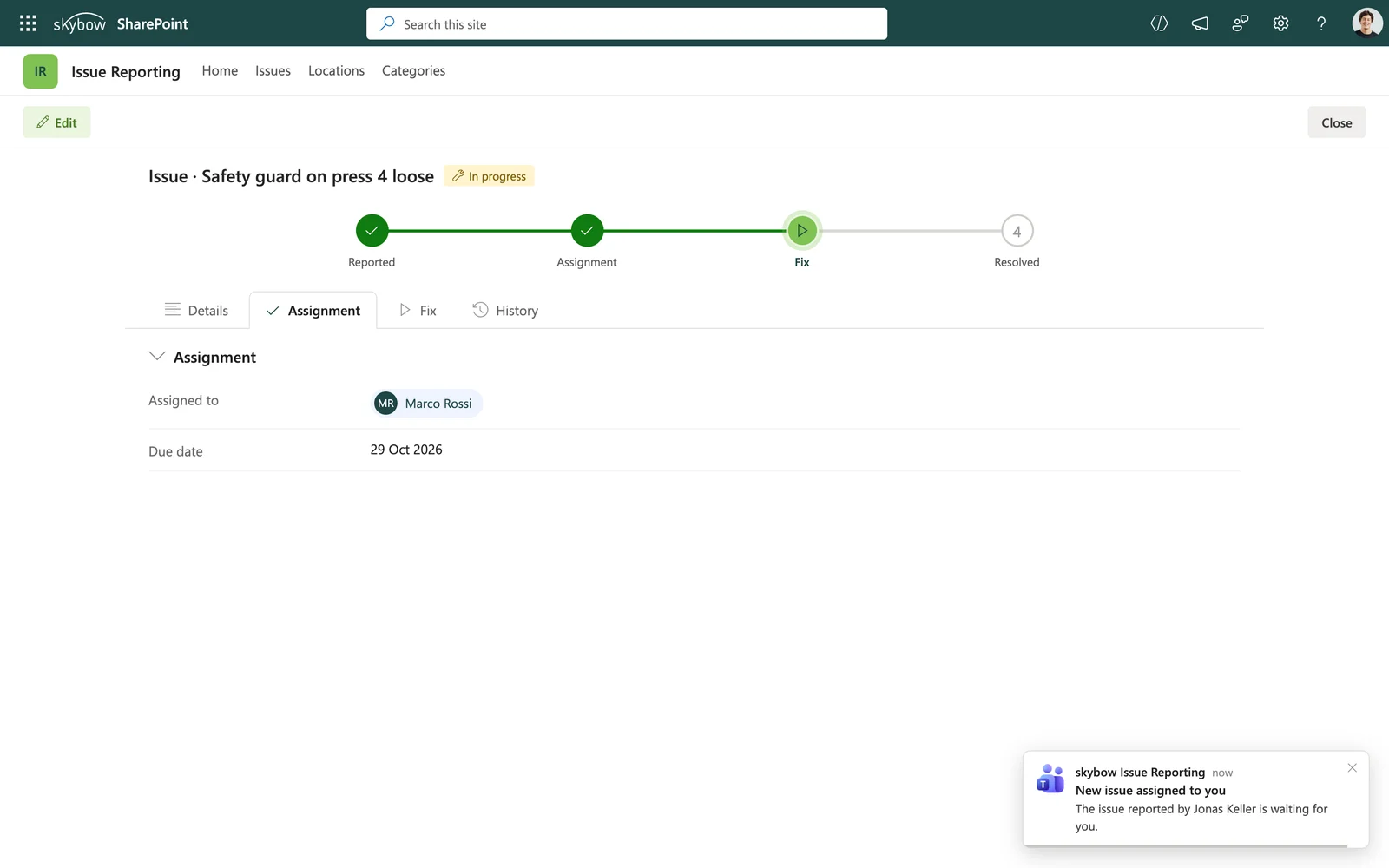Click the IR site logo tile
The image size is (1389, 868).
coord(41,71)
